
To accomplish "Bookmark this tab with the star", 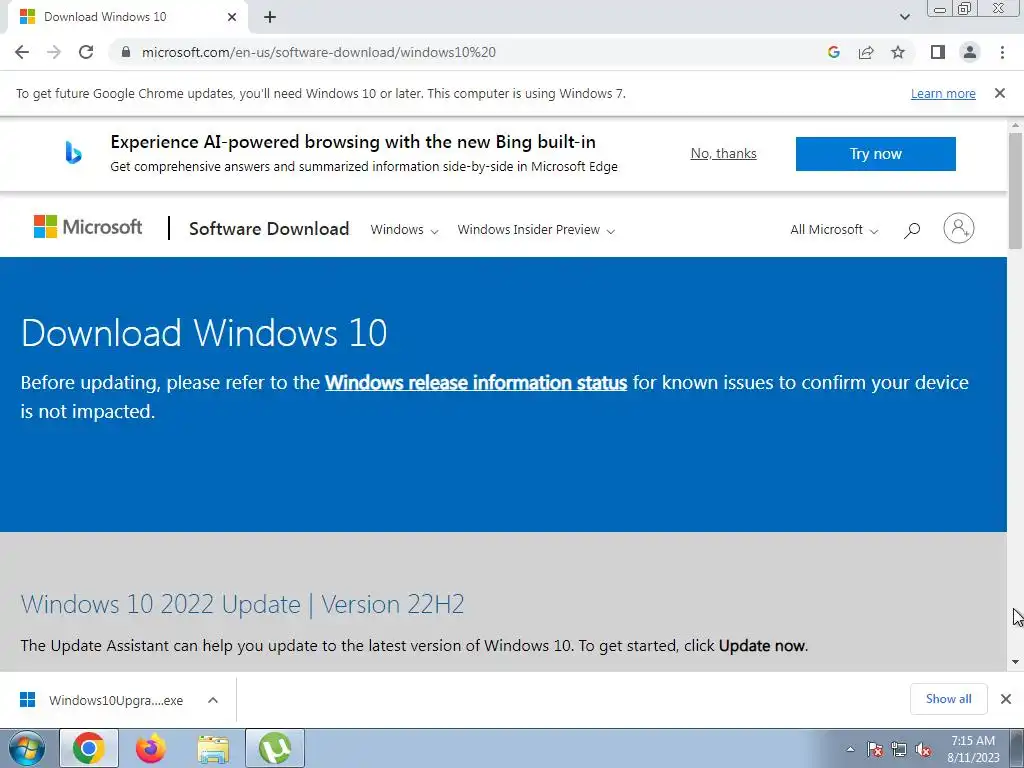I will click(898, 52).
